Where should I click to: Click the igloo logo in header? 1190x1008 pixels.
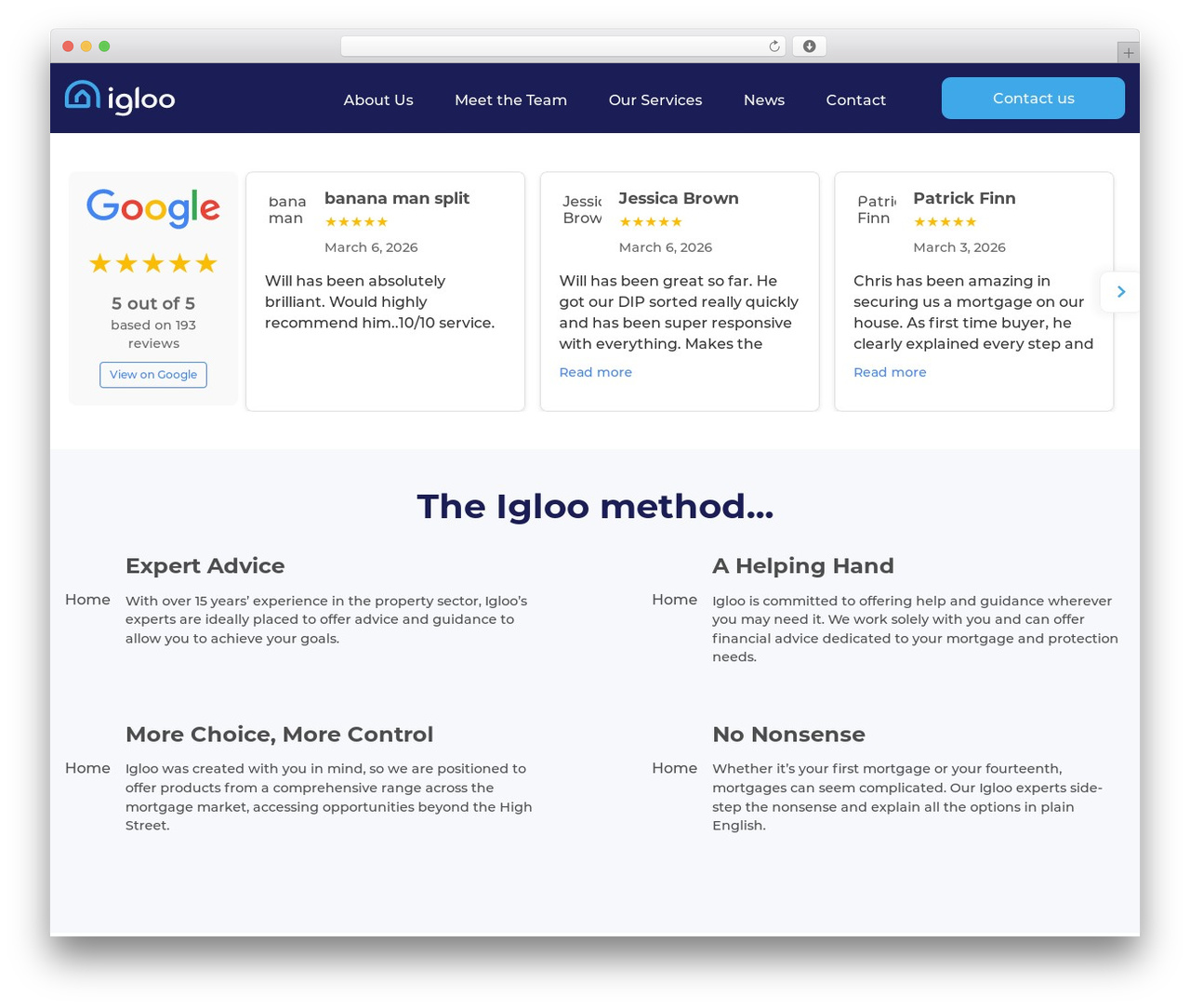[120, 98]
